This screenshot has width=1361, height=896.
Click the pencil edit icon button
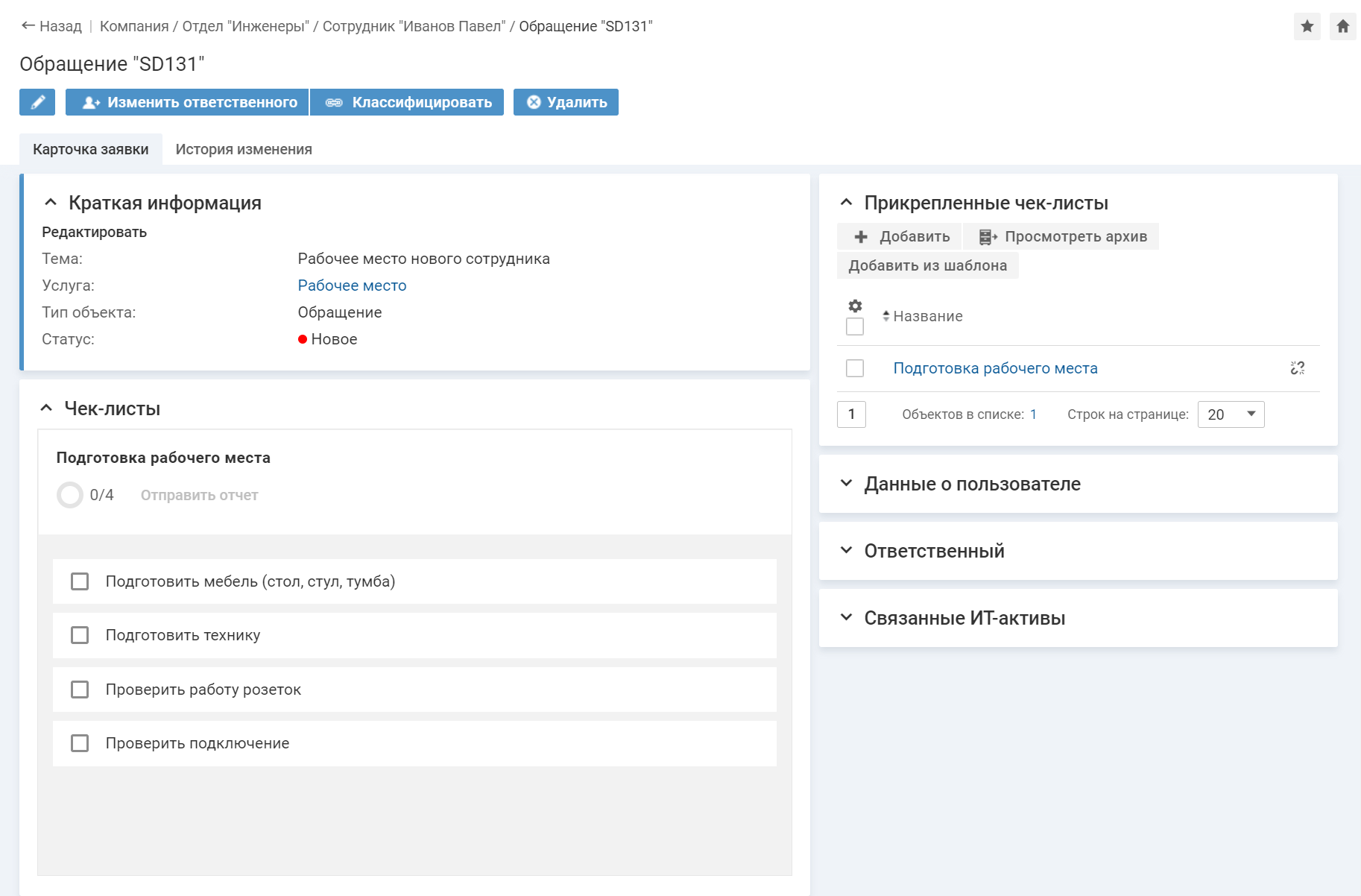(x=37, y=102)
